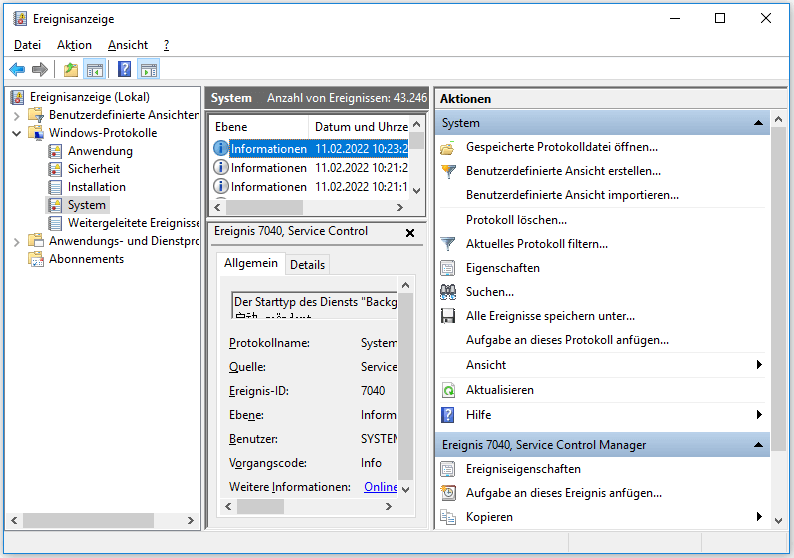Click the disk icon for Alle Ereignisse speichern unter

click(449, 316)
